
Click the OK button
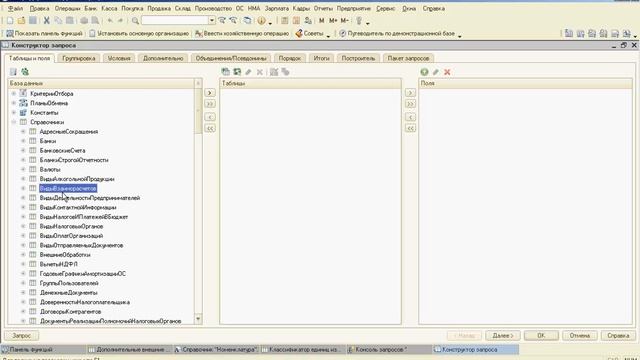coord(541,336)
